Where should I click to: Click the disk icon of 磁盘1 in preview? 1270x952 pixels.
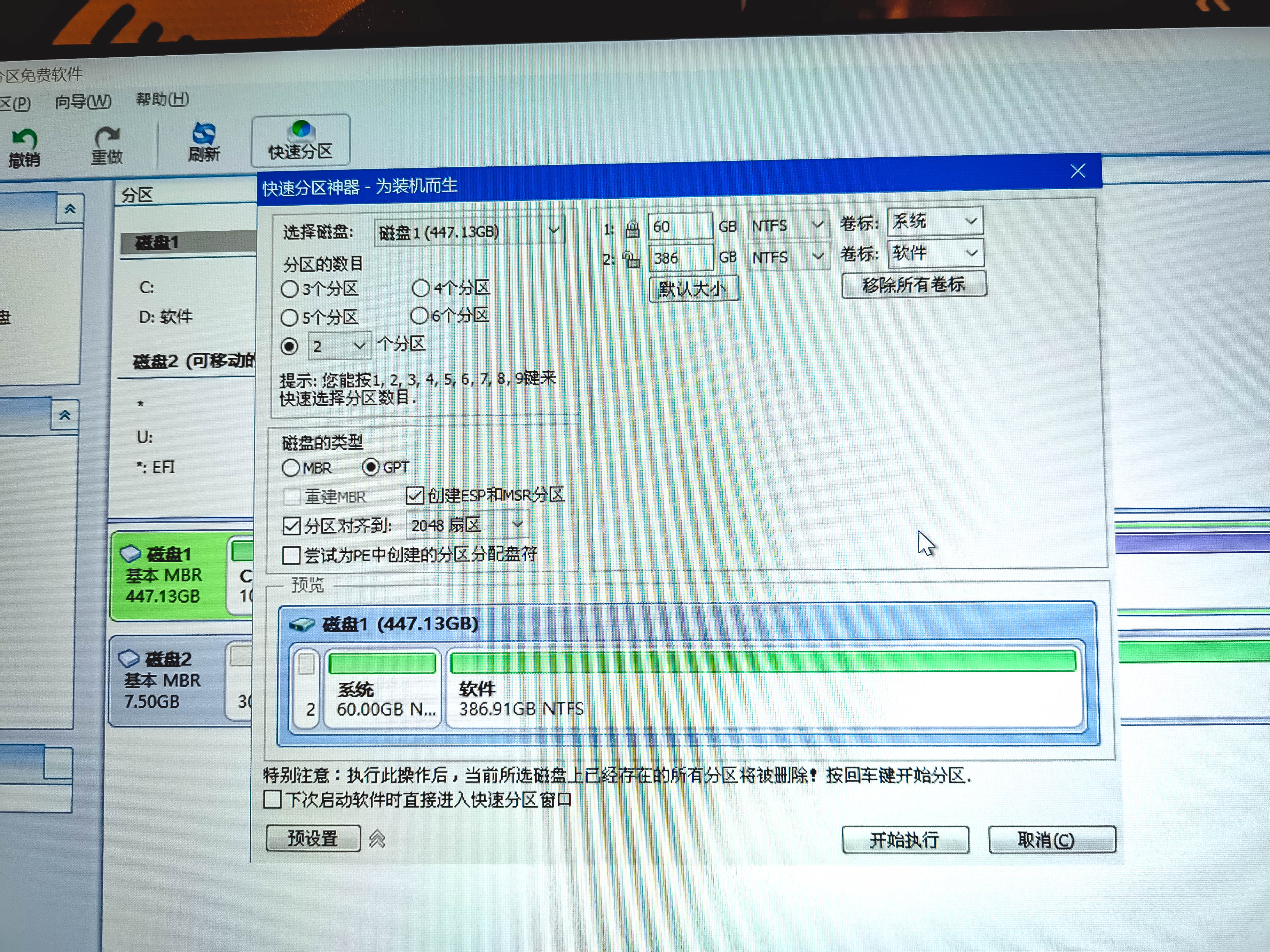pos(303,623)
